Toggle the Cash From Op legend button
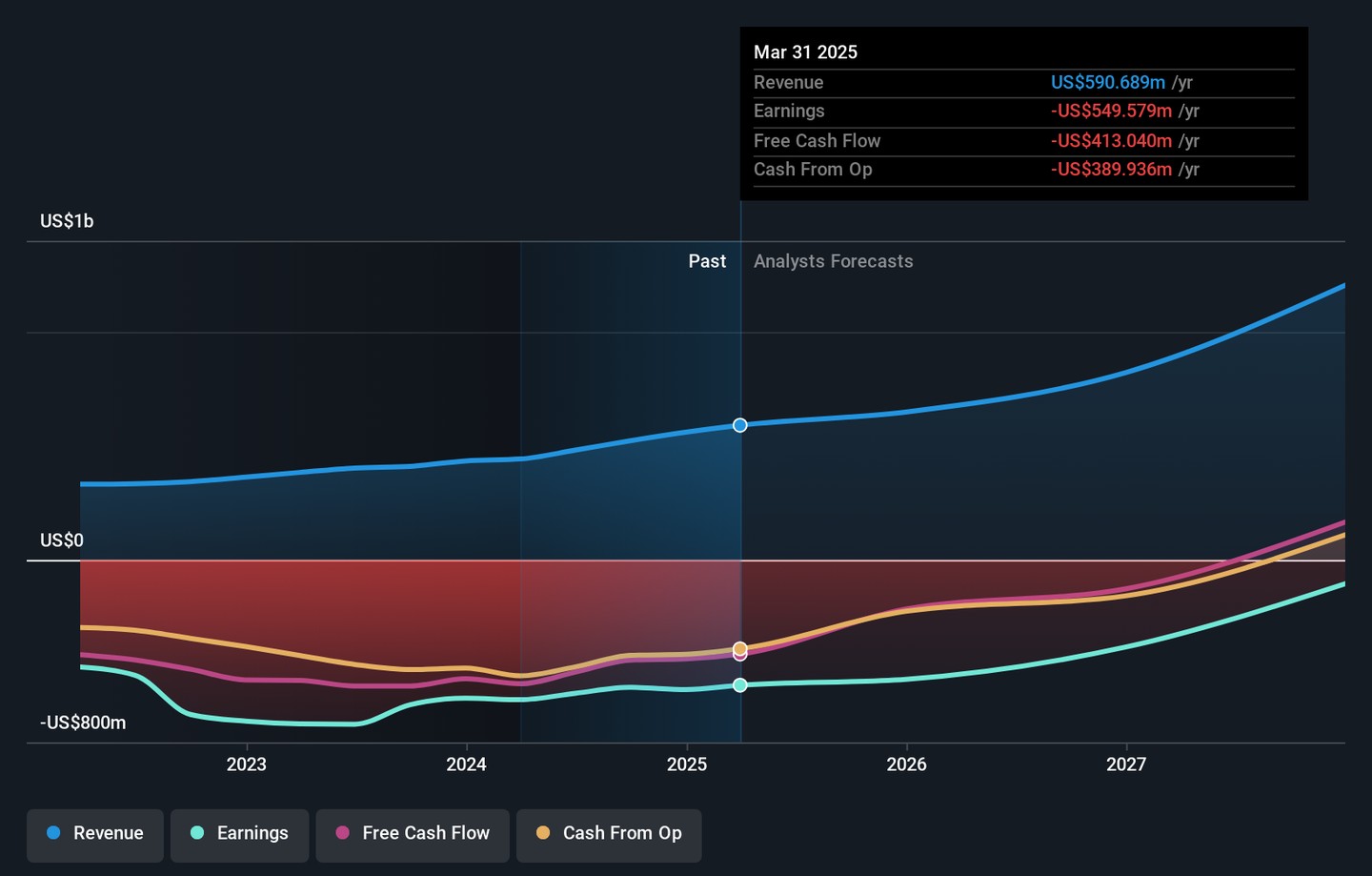Image resolution: width=1372 pixels, height=876 pixels. [609, 834]
